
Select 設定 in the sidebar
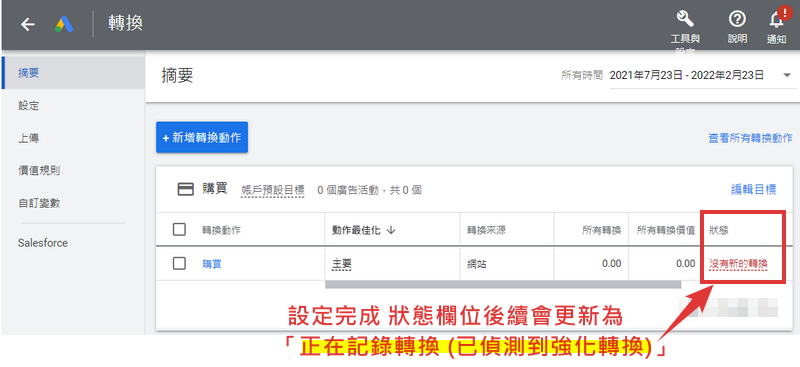[x=73, y=106]
